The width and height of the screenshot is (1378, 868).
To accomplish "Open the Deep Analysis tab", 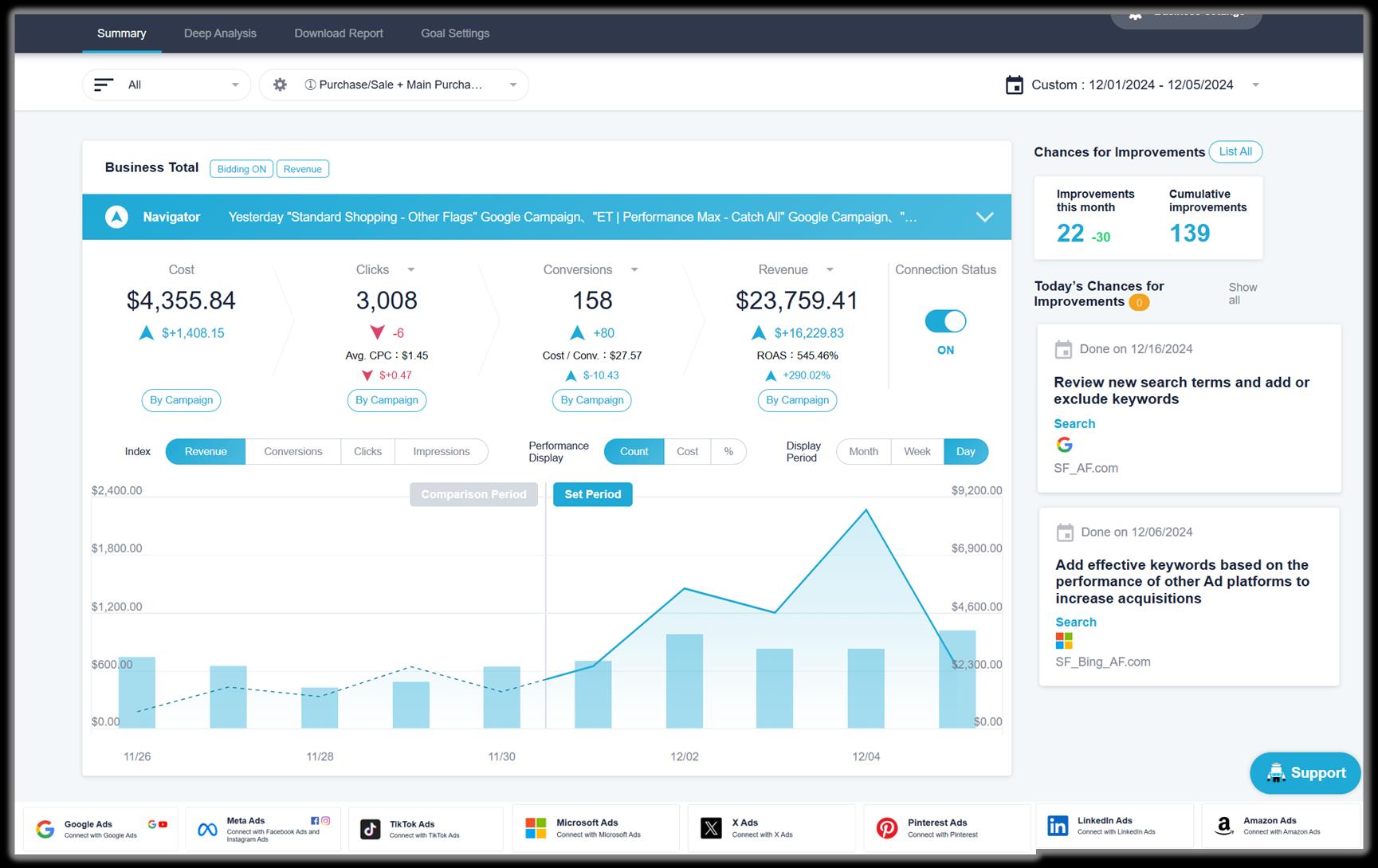I will click(220, 33).
